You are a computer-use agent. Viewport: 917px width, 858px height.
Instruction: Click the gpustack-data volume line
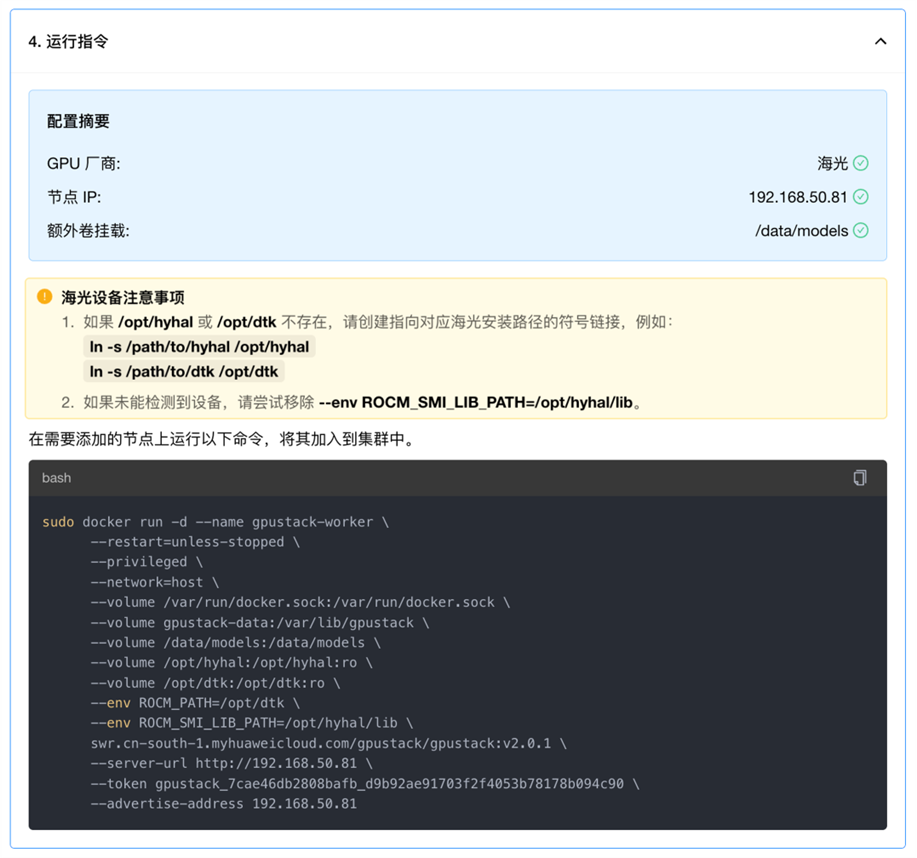260,622
